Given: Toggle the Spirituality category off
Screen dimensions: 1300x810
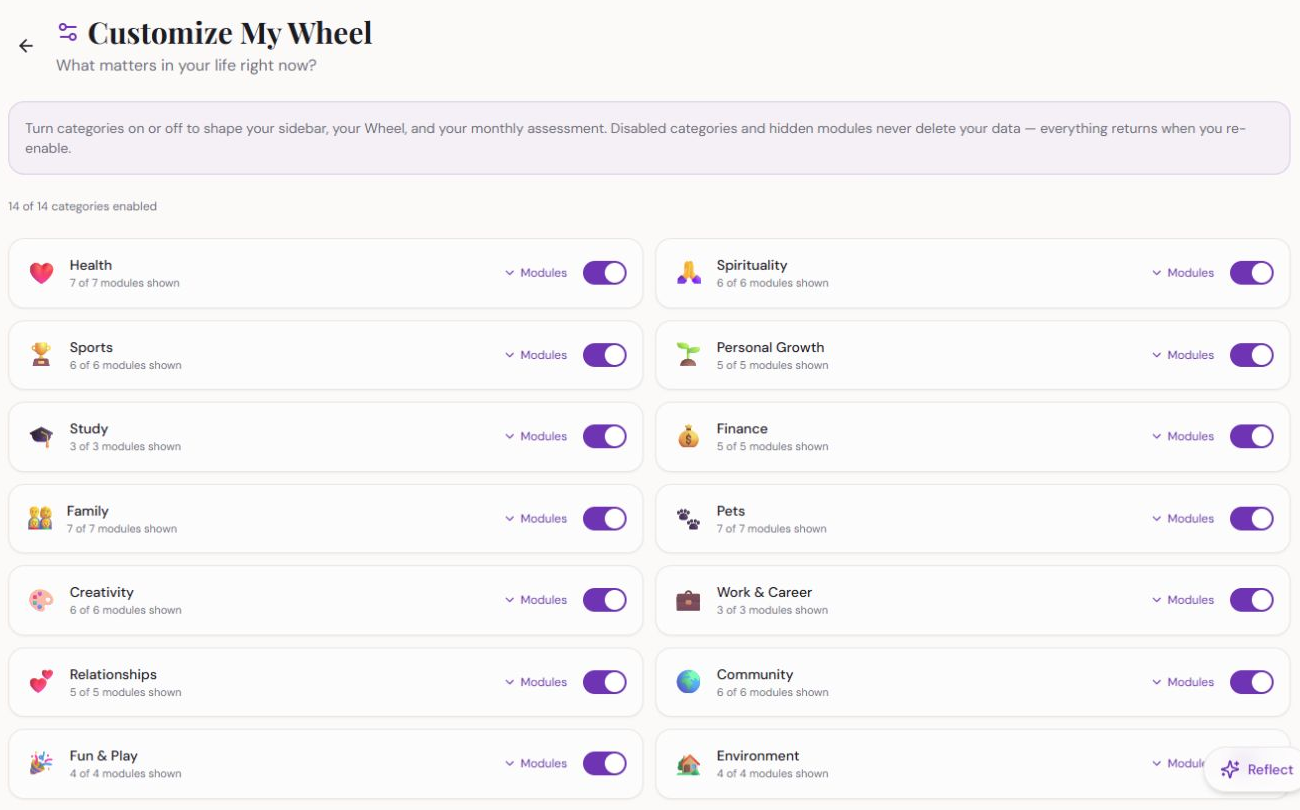Looking at the screenshot, I should [1252, 273].
